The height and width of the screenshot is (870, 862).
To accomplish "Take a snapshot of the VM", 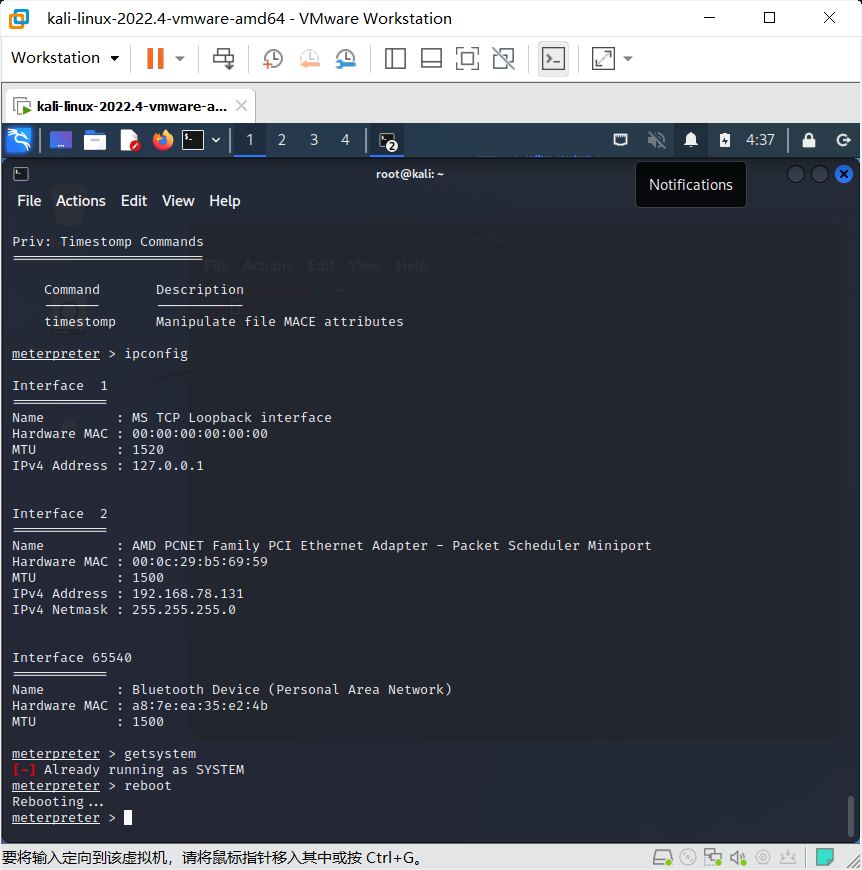I will point(272,58).
